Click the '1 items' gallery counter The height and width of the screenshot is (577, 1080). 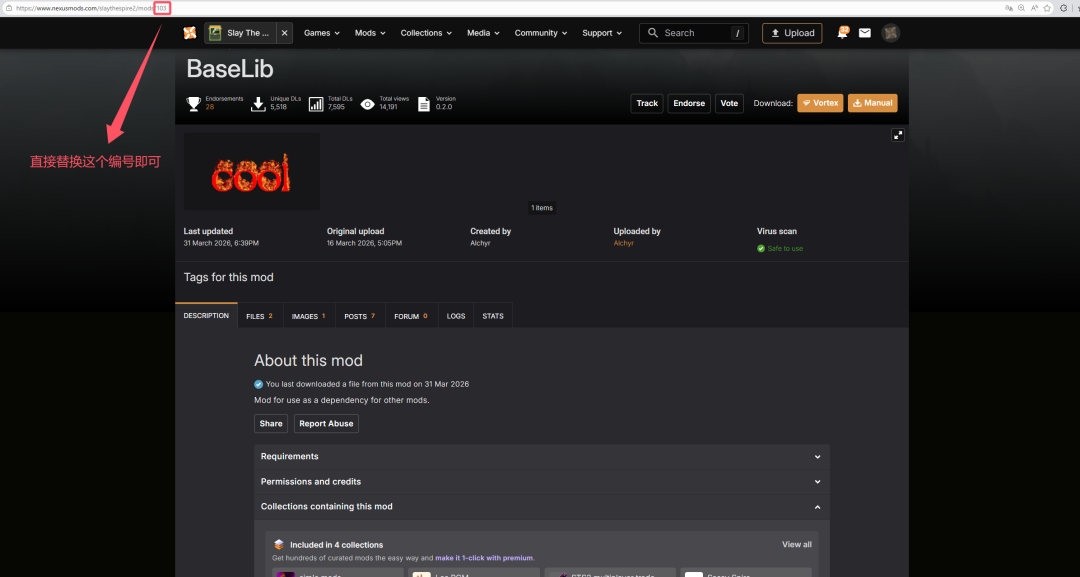542,208
